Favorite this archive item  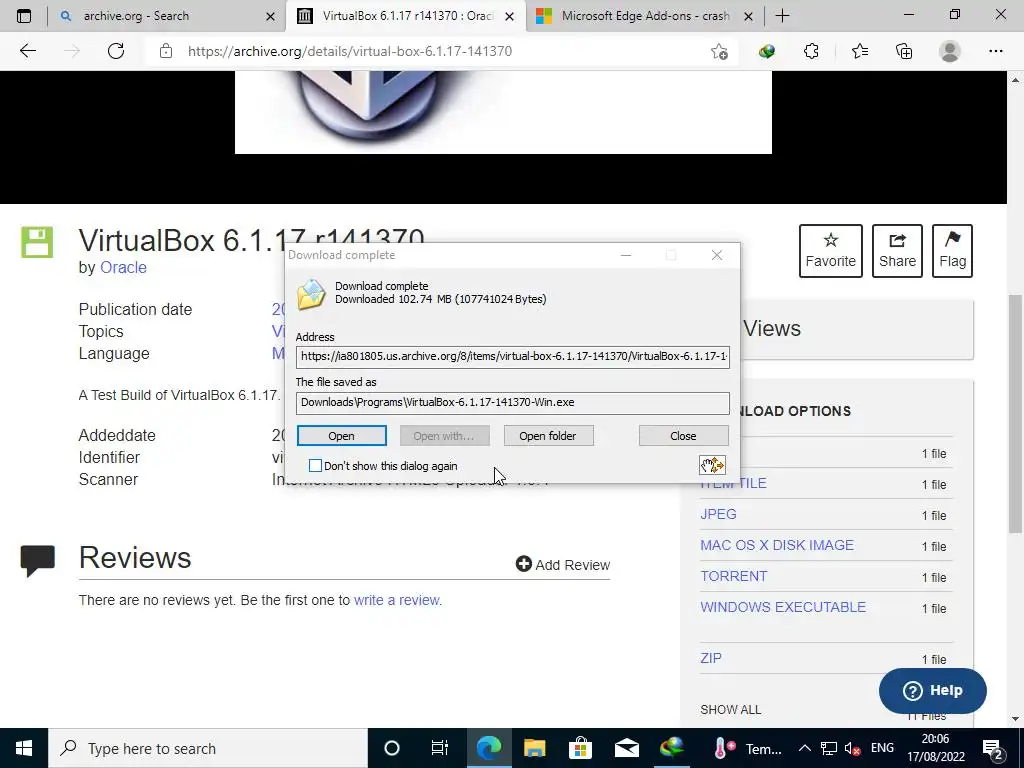tap(831, 251)
